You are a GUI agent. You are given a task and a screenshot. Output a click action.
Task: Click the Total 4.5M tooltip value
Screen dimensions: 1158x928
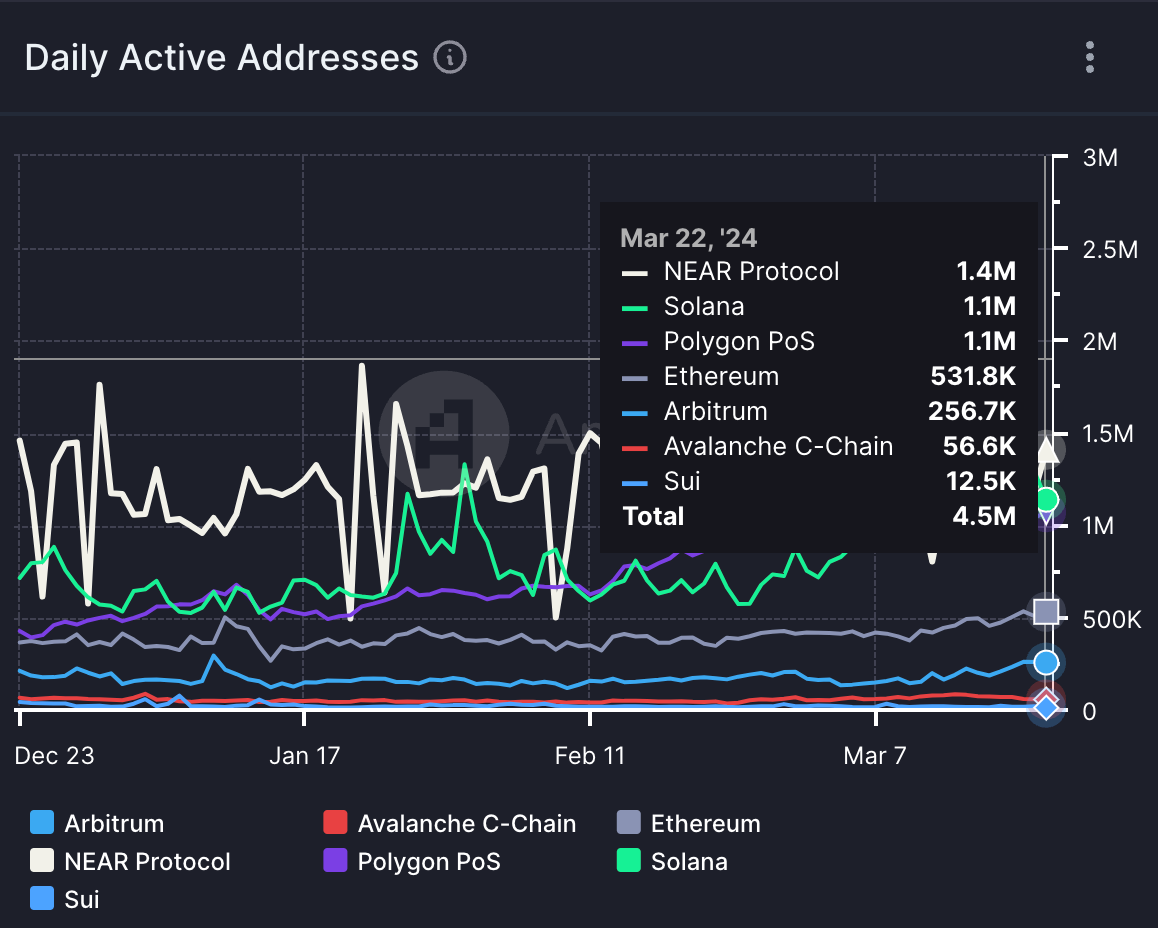(984, 515)
